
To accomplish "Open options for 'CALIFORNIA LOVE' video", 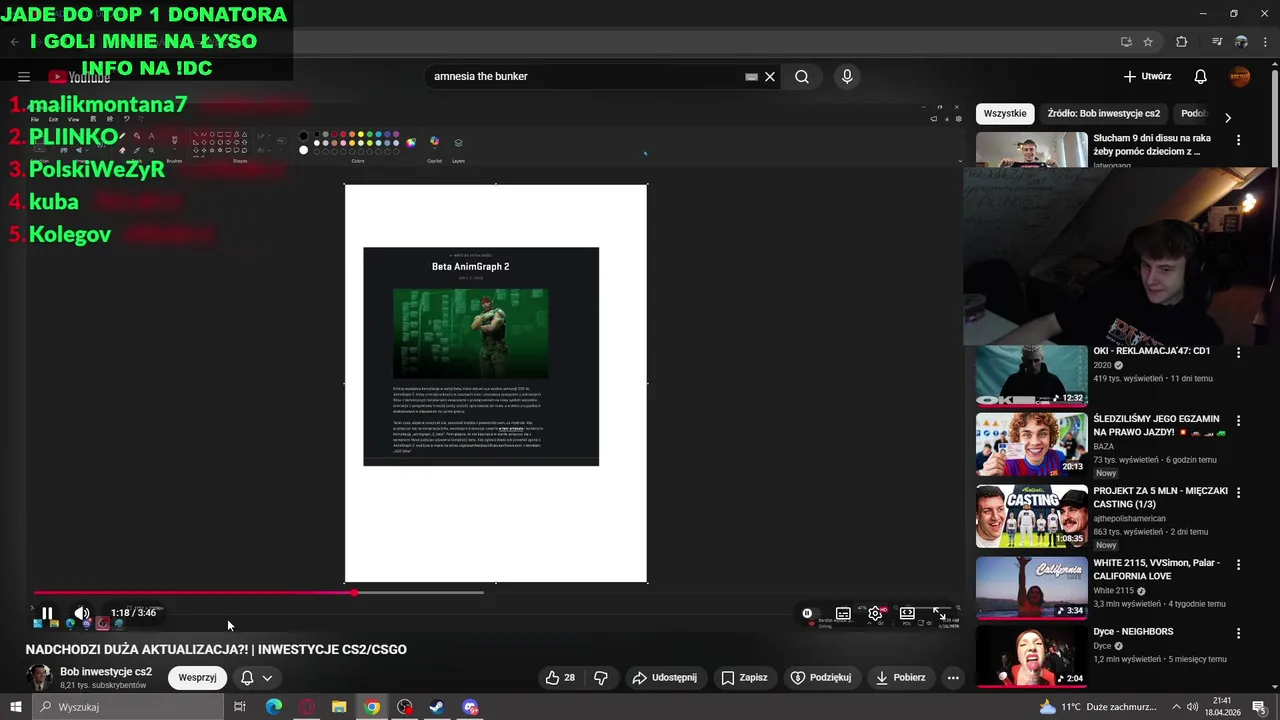I will [x=1239, y=565].
